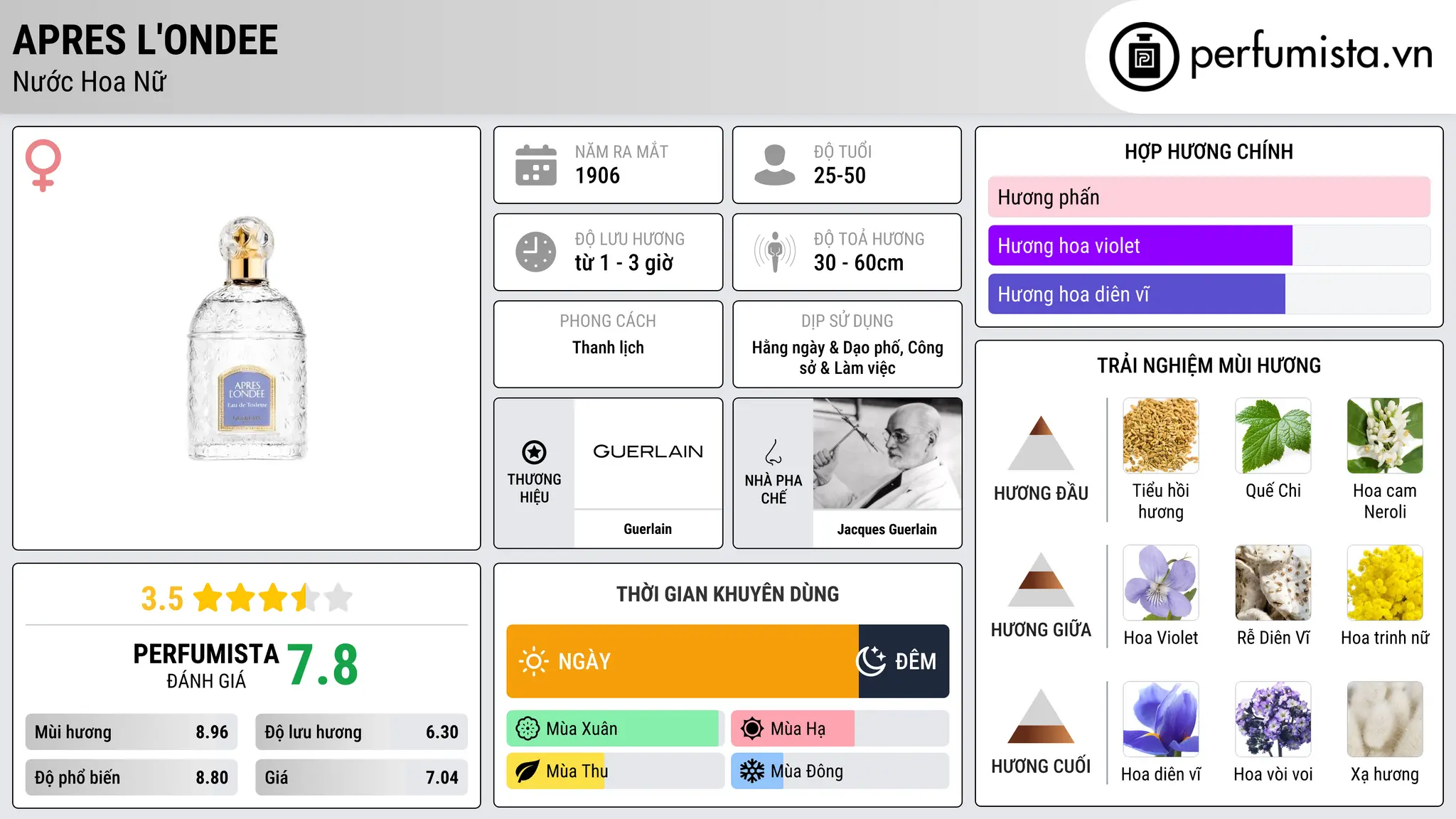Click the nose icon above Nhà pha chế

pos(773,452)
